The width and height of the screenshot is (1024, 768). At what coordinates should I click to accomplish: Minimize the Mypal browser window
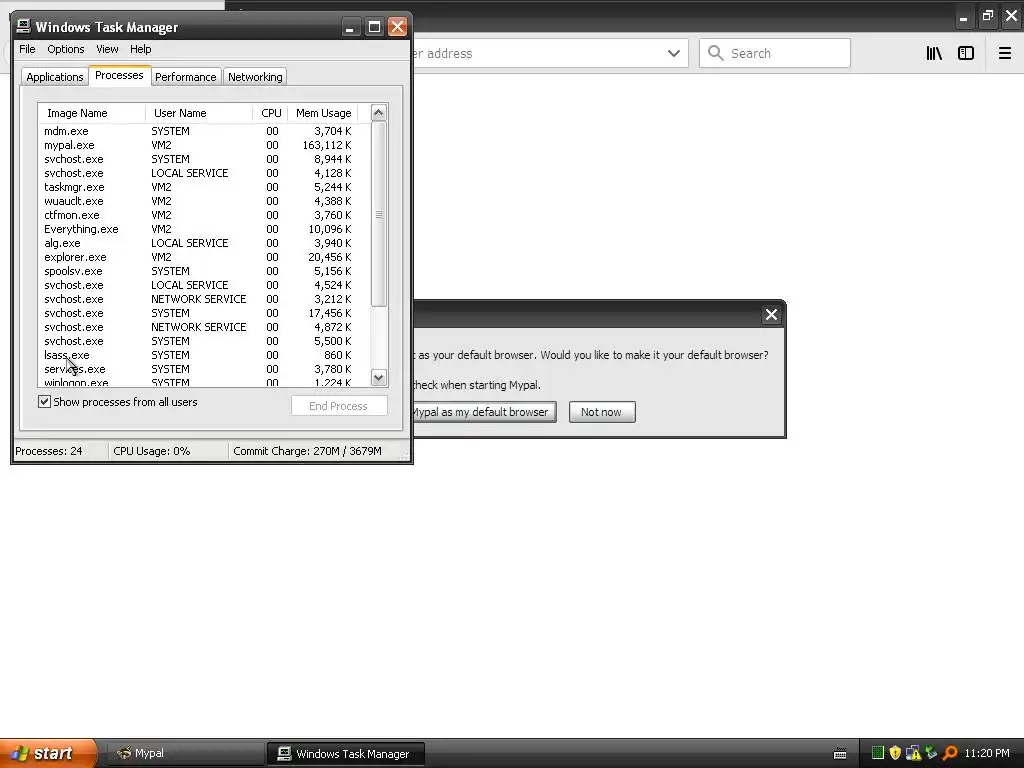tap(963, 18)
